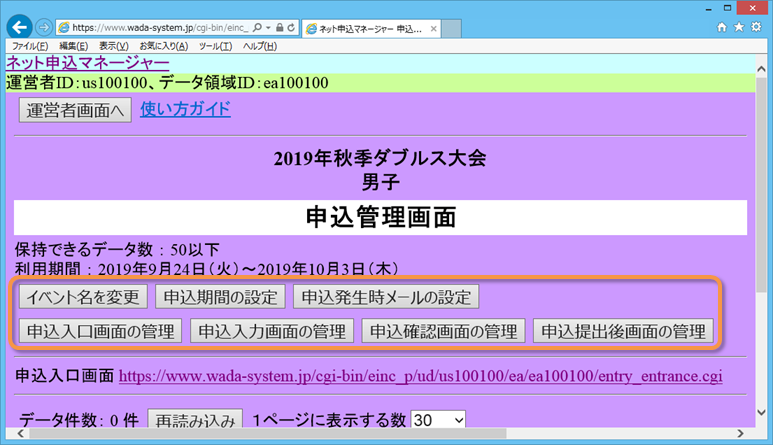This screenshot has height=445, width=773.
Task: Open the Tools gear icon
Action: [x=756, y=27]
